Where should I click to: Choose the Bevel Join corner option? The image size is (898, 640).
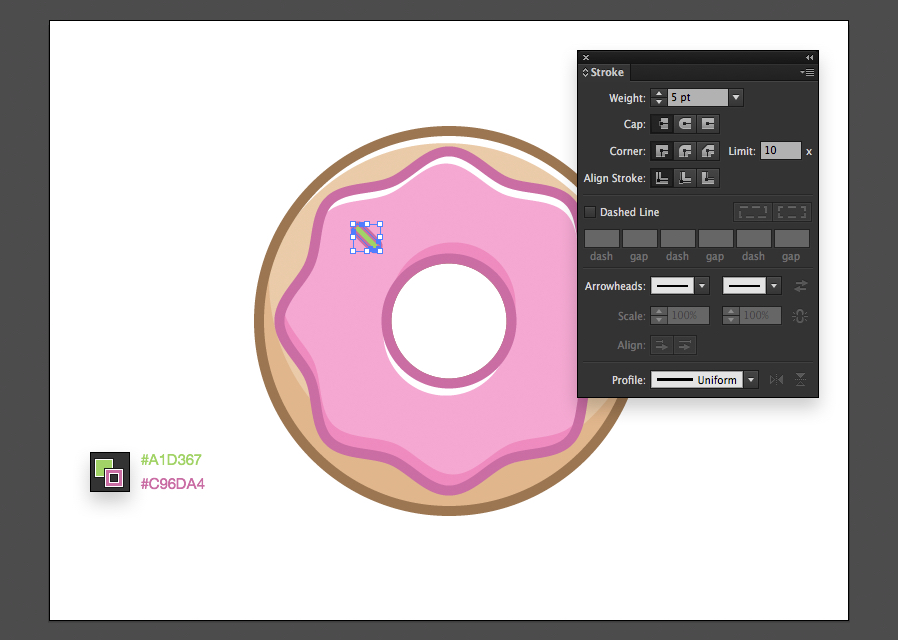tap(708, 151)
